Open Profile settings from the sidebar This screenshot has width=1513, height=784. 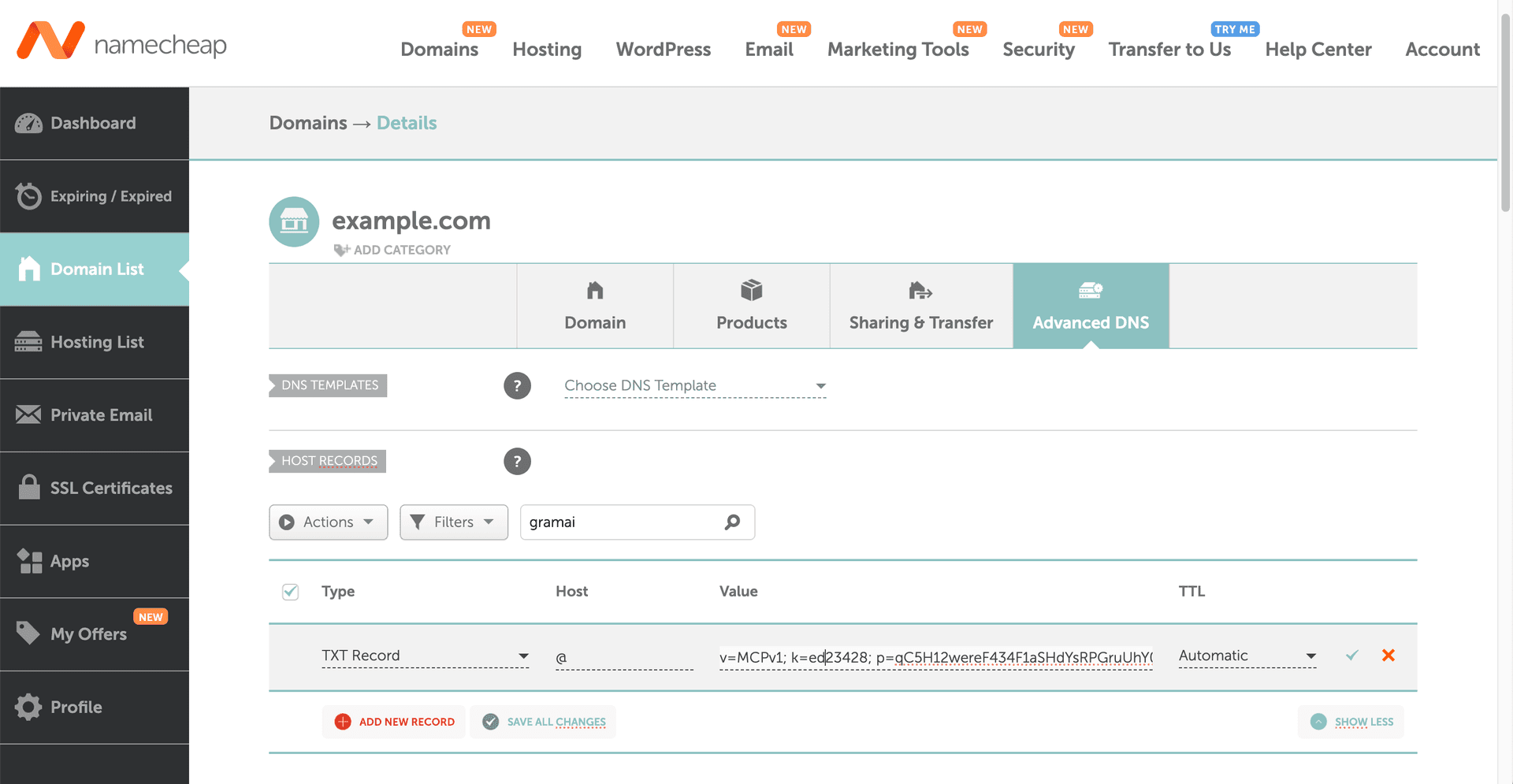click(x=76, y=707)
